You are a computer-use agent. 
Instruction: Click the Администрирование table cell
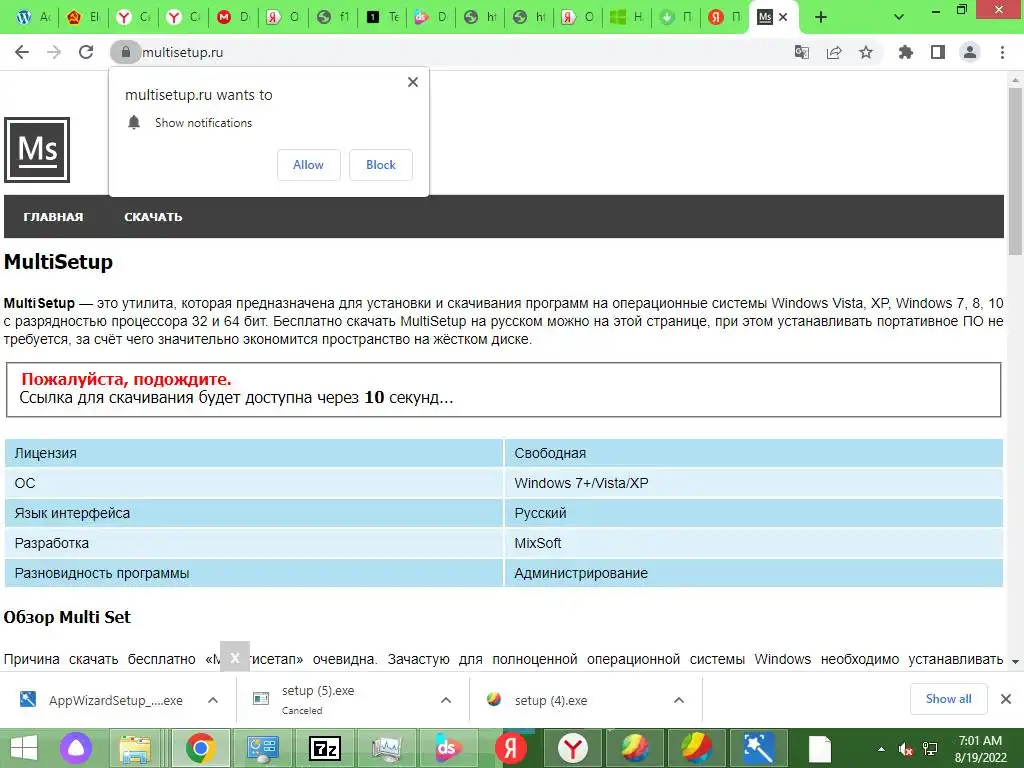coord(754,573)
